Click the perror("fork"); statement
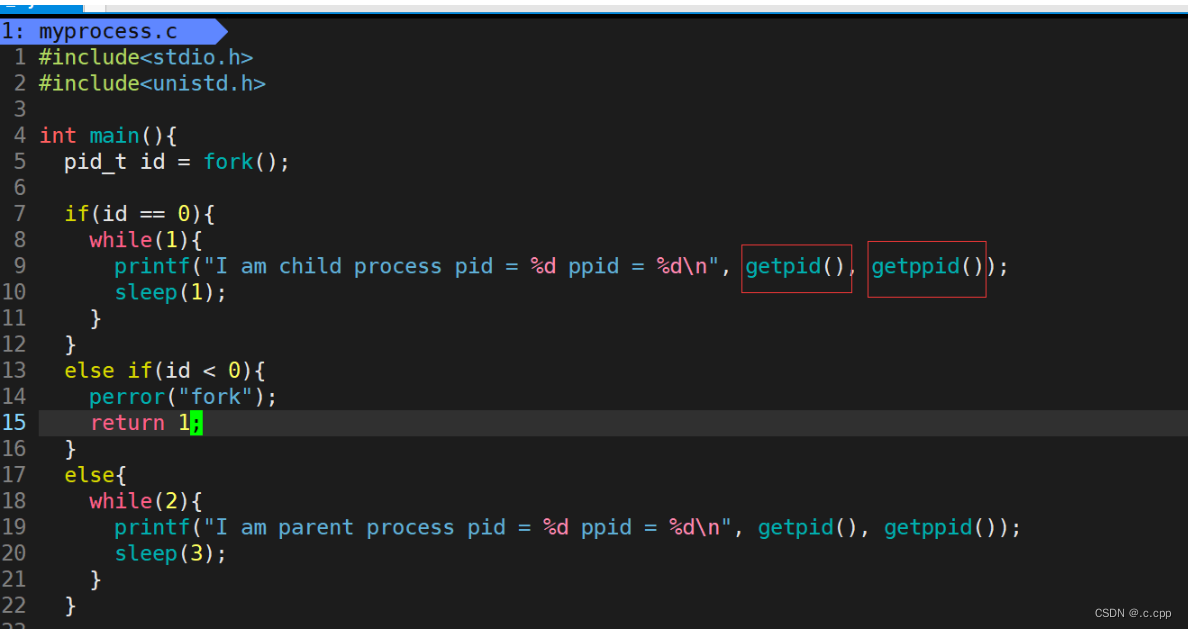 183,397
